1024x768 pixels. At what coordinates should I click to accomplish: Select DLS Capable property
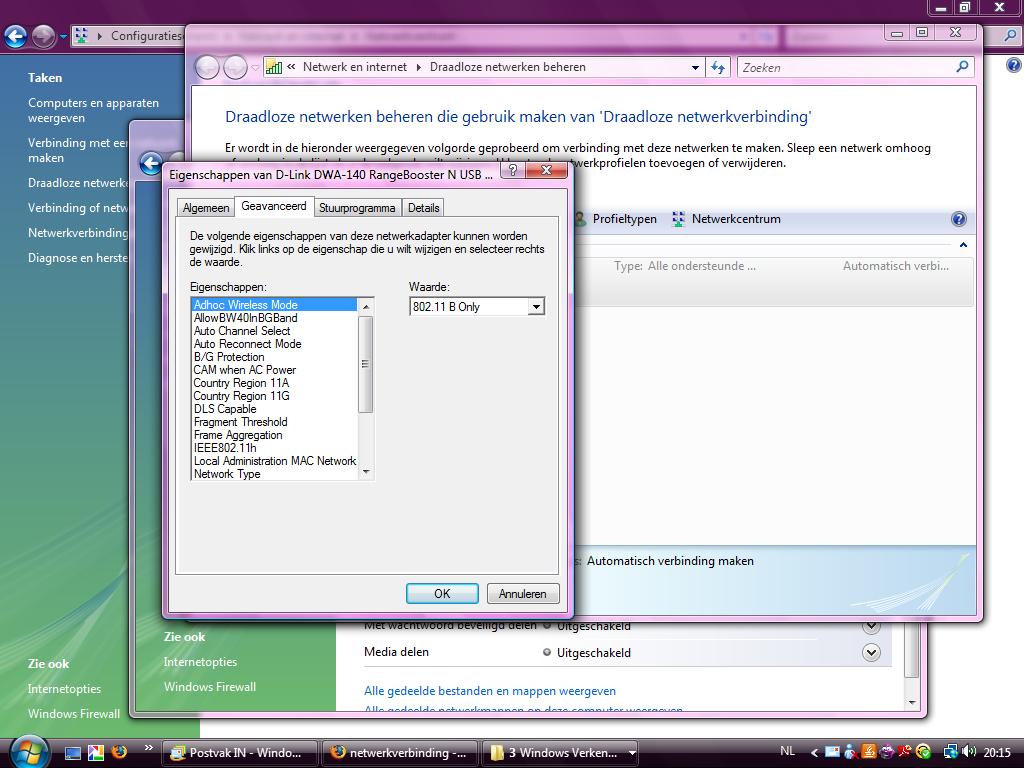point(274,409)
